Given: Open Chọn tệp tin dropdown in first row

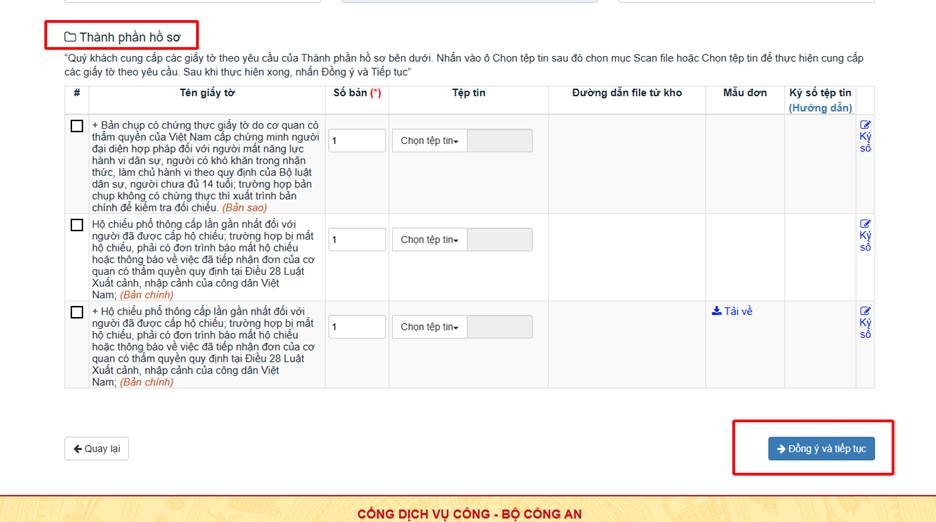Looking at the screenshot, I should (429, 141).
